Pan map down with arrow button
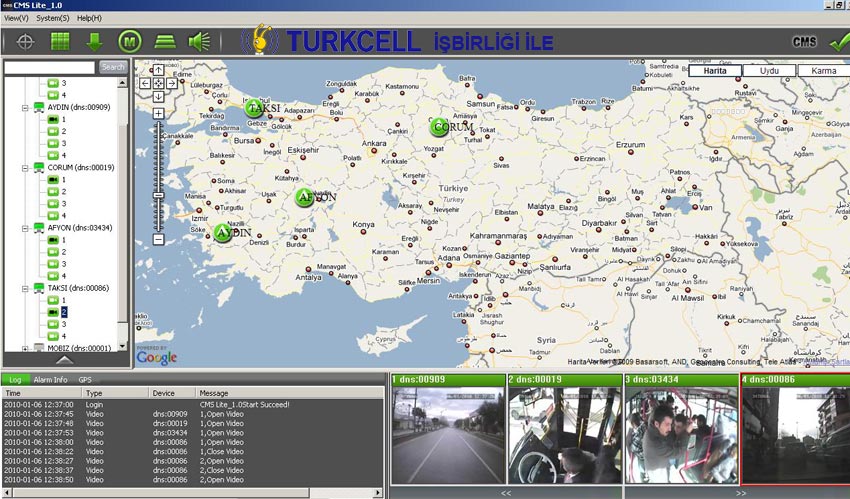The width and height of the screenshot is (850, 499). (158, 96)
